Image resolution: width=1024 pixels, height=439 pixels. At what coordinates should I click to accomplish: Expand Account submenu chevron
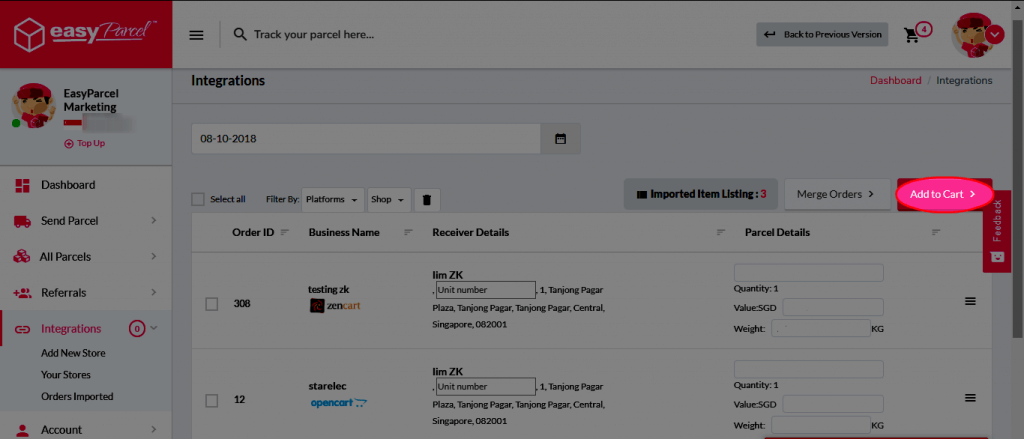[153, 429]
